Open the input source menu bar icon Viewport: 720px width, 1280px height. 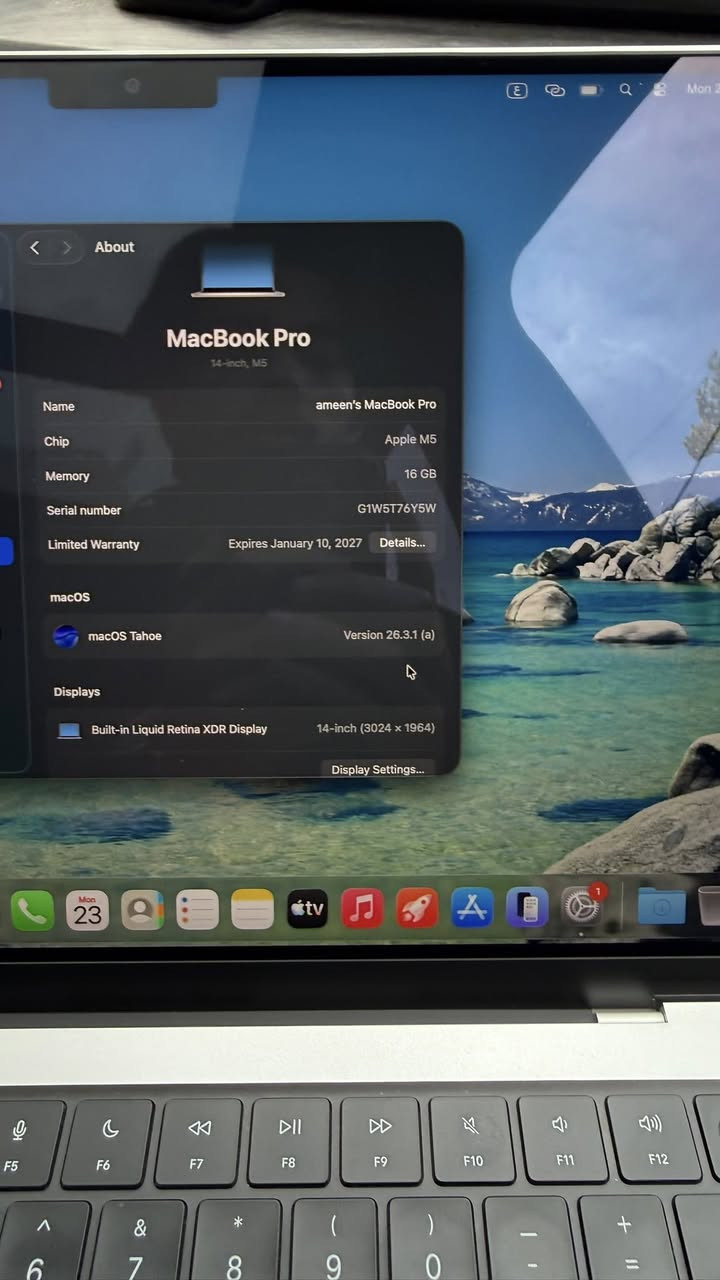click(x=517, y=90)
